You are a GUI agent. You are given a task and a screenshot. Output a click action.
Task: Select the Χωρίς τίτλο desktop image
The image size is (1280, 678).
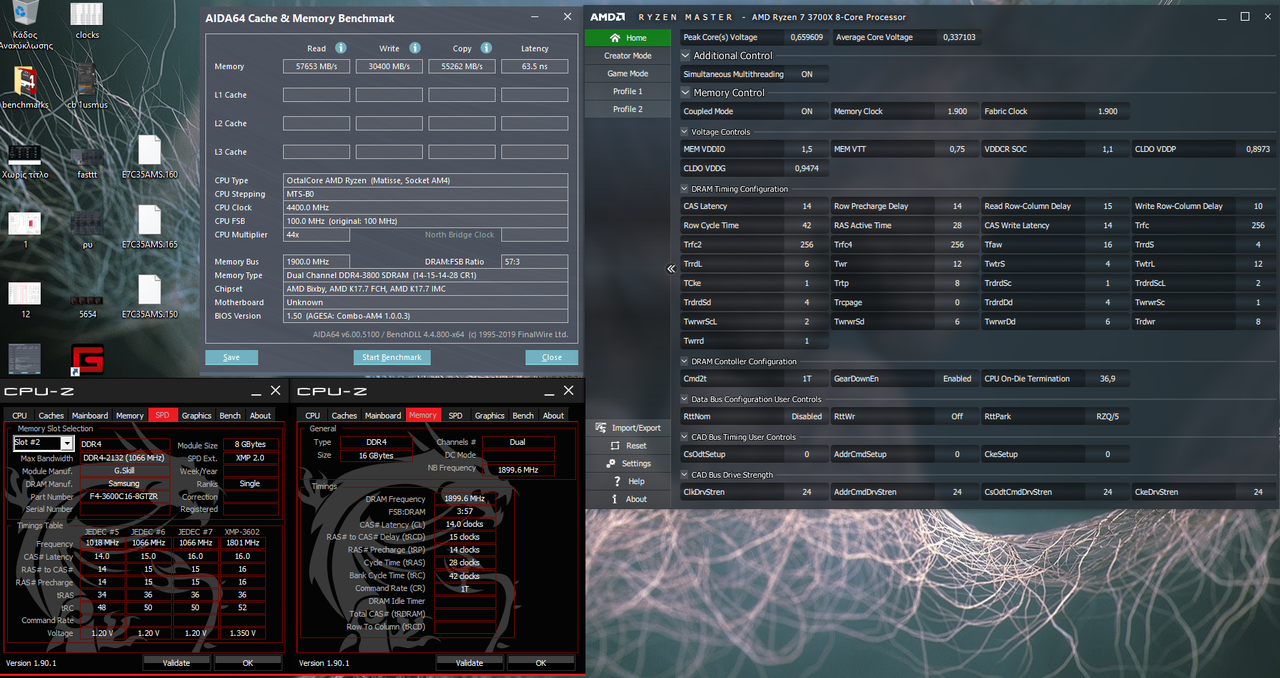(26, 160)
